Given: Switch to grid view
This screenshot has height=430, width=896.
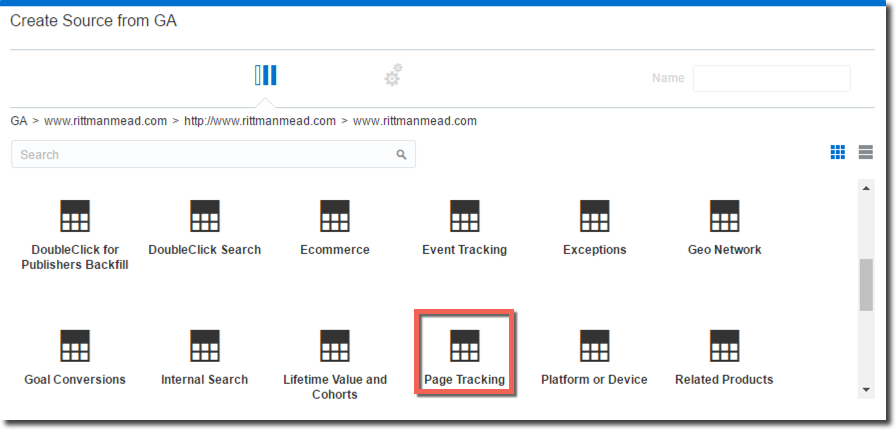Looking at the screenshot, I should tap(838, 152).
